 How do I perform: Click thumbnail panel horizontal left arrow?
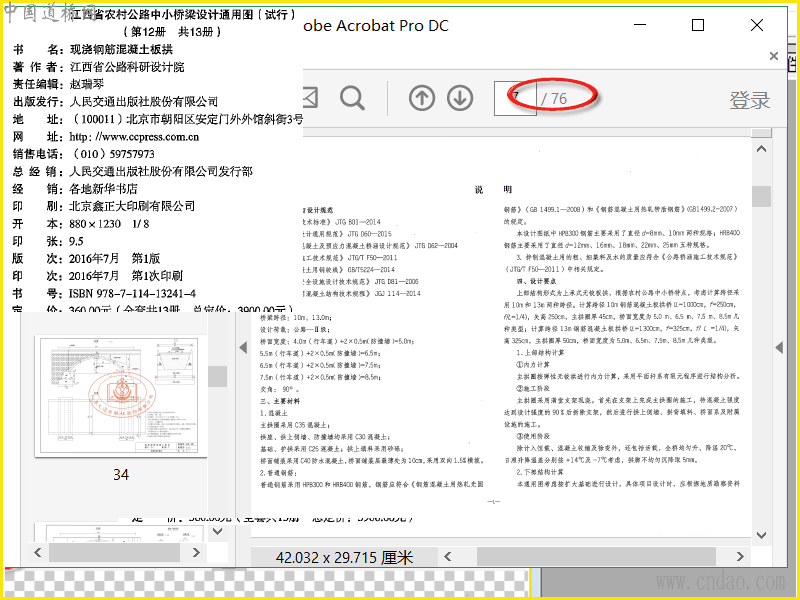[38, 552]
